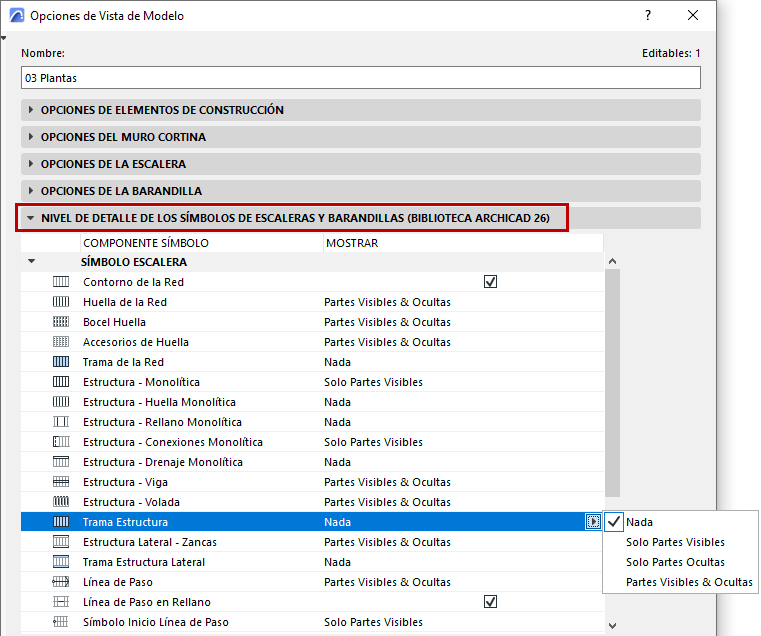Click the Línea de Paso symbol icon
The width and height of the screenshot is (761, 636).
[x=61, y=582]
